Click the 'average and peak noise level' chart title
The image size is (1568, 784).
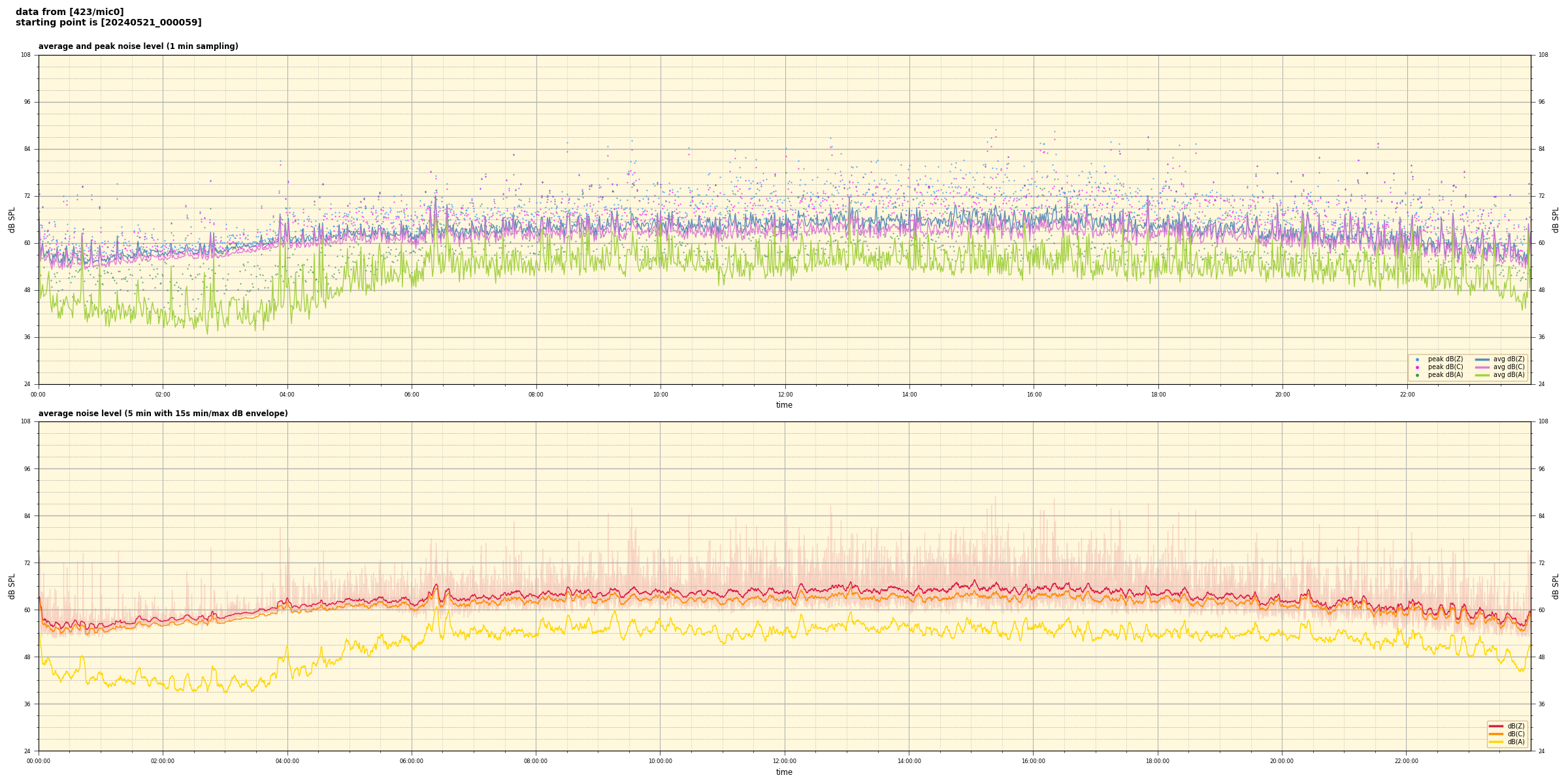[138, 46]
